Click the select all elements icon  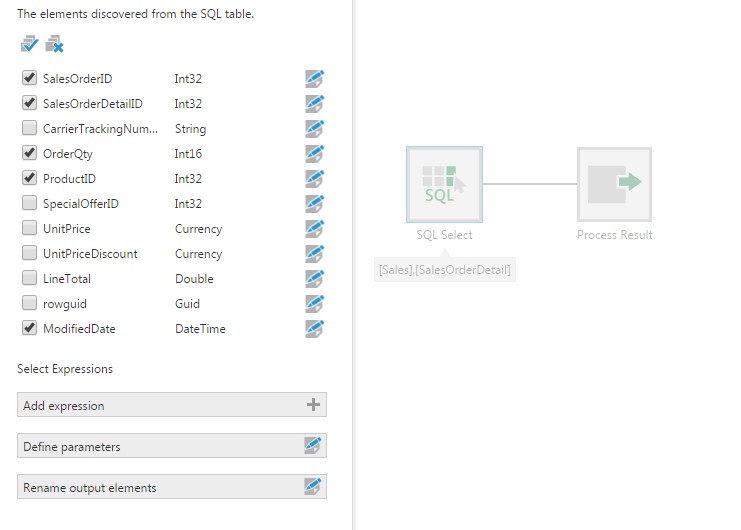[29, 45]
